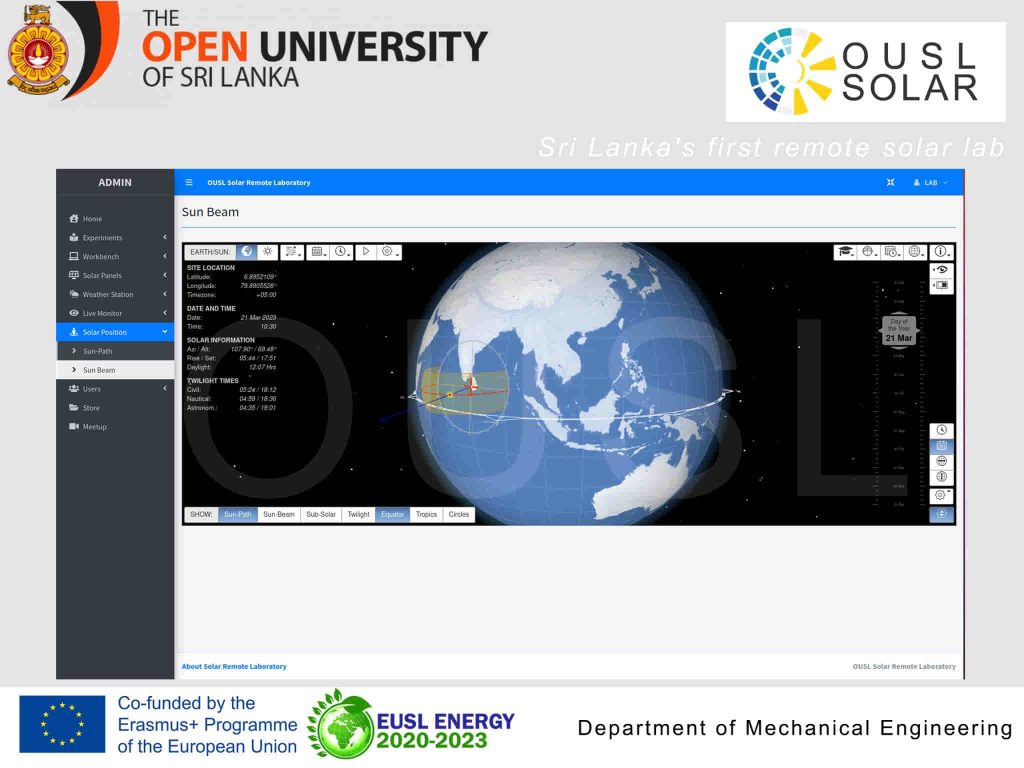1024x768 pixels.
Task: Click the ADMIN sidebar header
Action: (115, 183)
